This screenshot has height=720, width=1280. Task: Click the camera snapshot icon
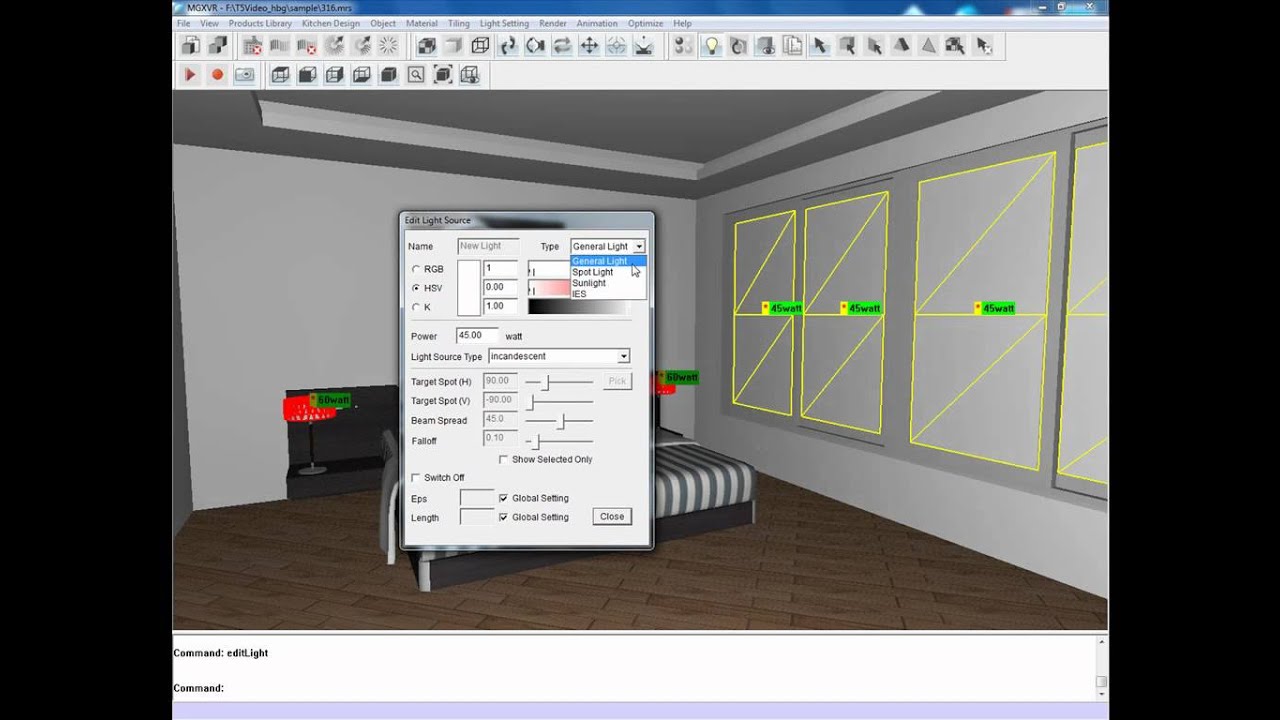tap(244, 74)
